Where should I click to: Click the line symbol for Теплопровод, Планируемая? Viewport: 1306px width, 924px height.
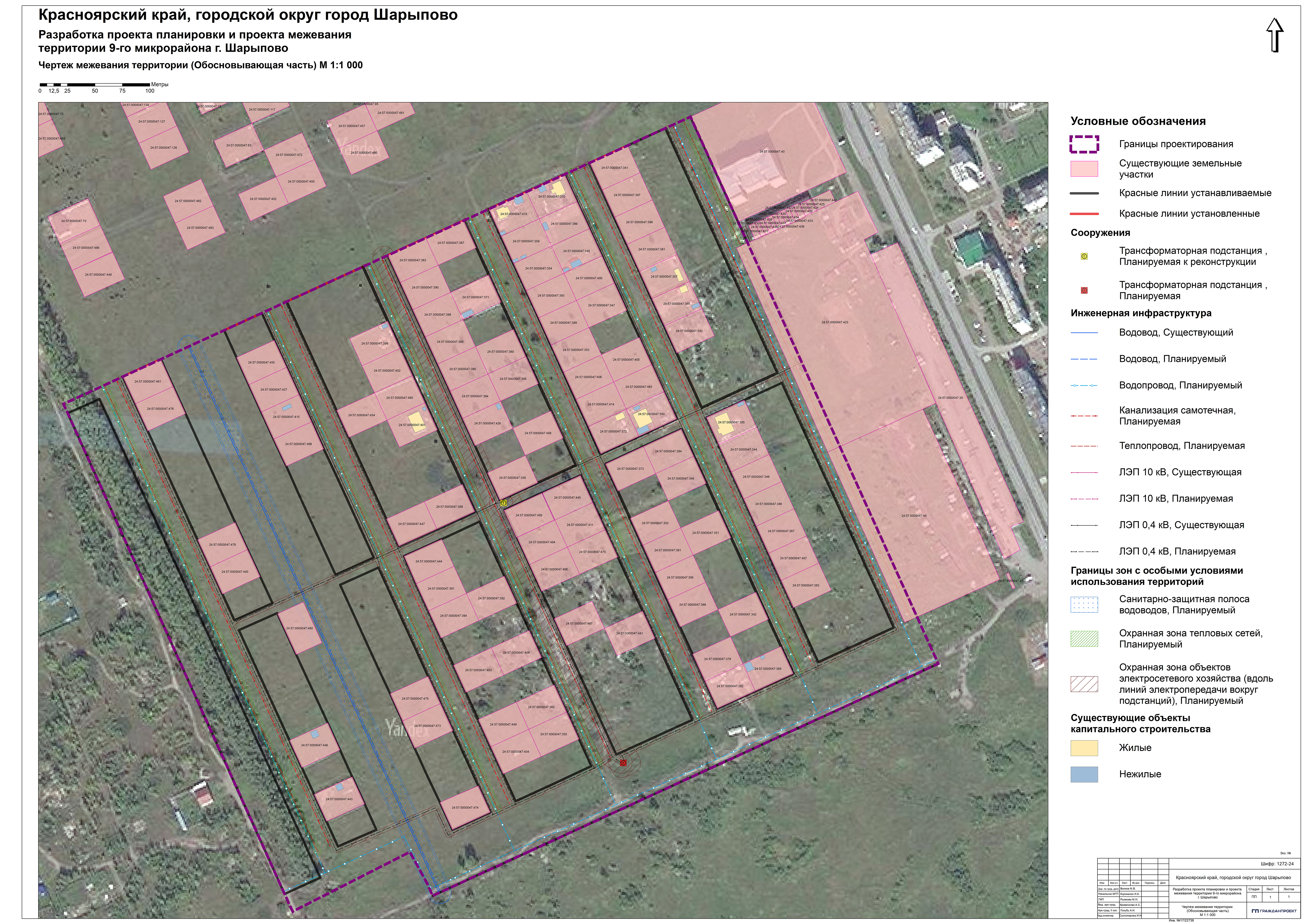click(x=1084, y=446)
